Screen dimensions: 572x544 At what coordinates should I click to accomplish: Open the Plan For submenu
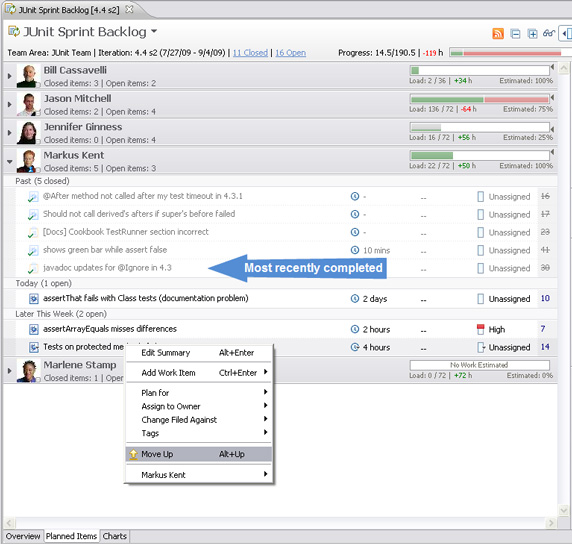199,393
